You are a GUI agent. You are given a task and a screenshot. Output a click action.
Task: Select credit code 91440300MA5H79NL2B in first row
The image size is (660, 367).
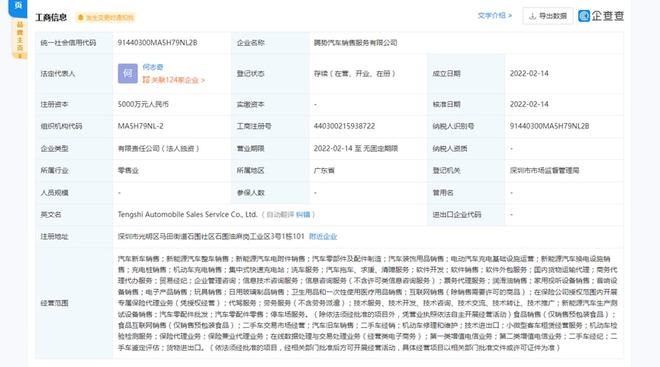pyautogui.click(x=157, y=43)
